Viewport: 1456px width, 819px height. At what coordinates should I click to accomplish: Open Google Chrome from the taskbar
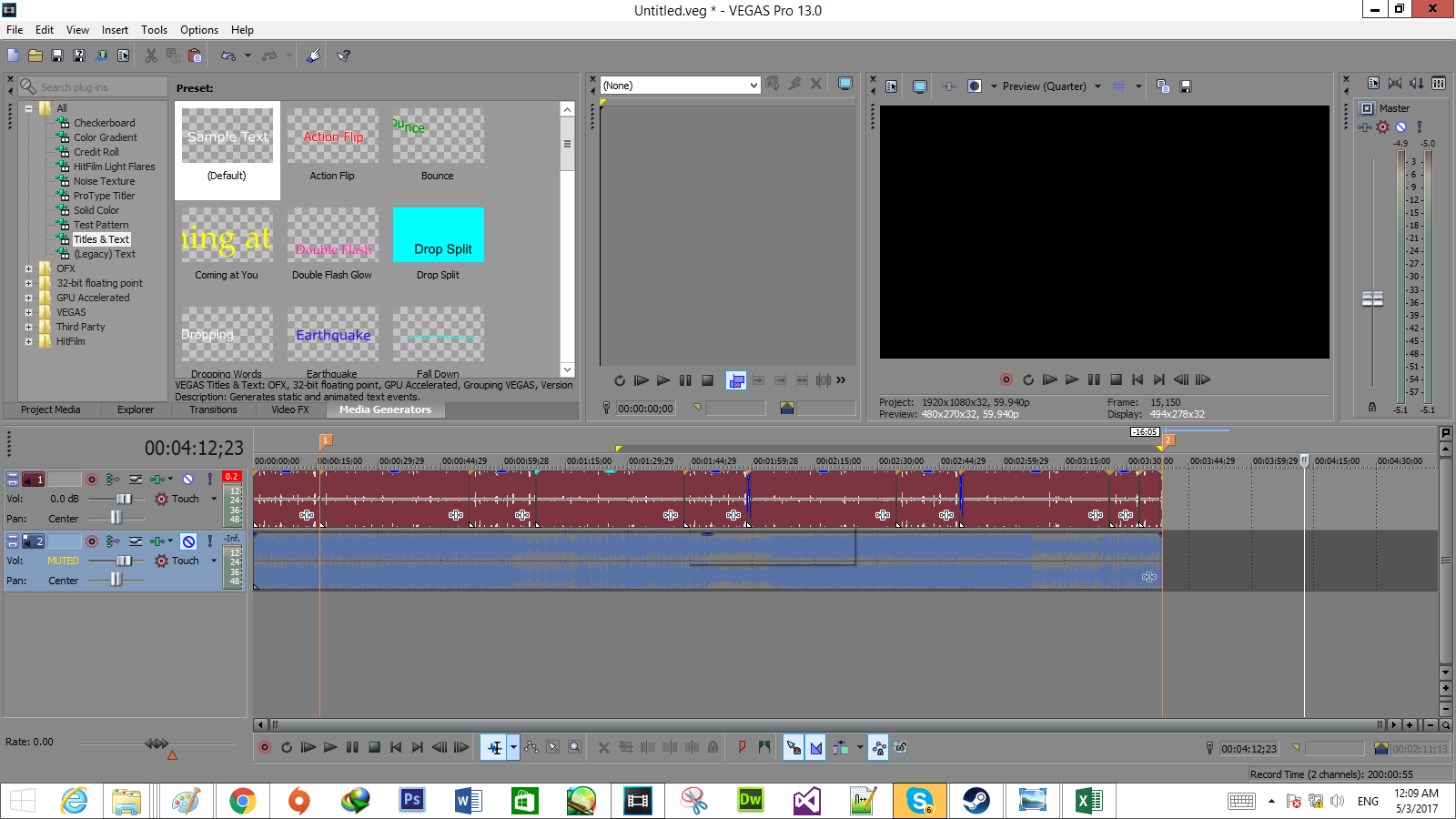[x=242, y=801]
